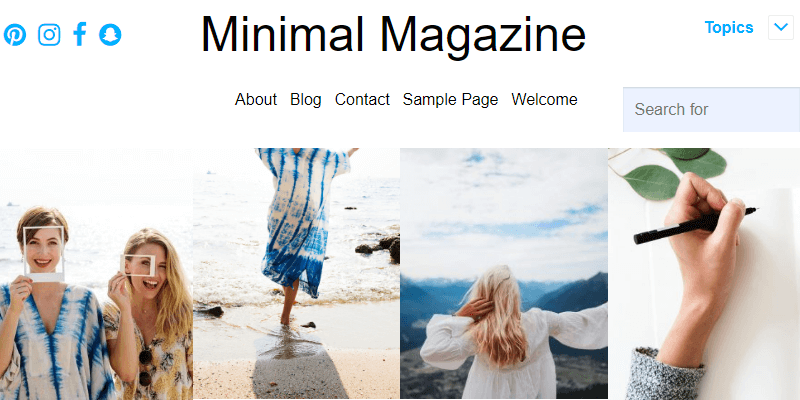Click the black pen in the photo
The height and width of the screenshot is (400, 800).
[695, 225]
